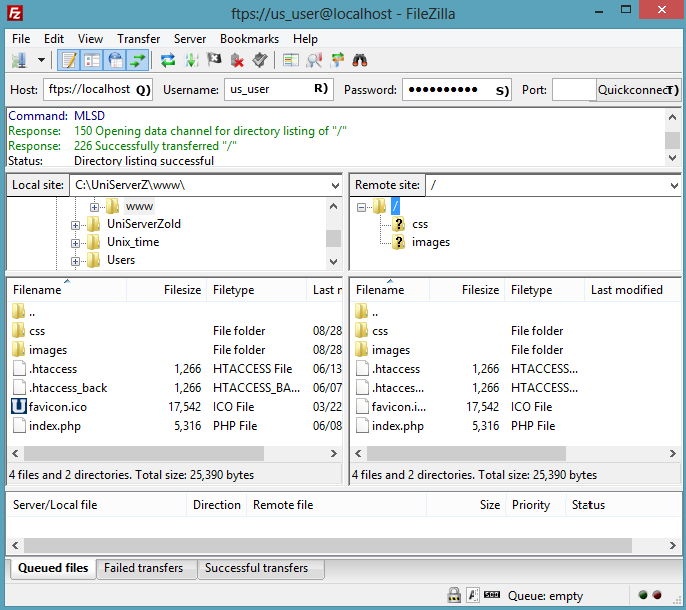Click the encryption lock status icon

coord(454,595)
